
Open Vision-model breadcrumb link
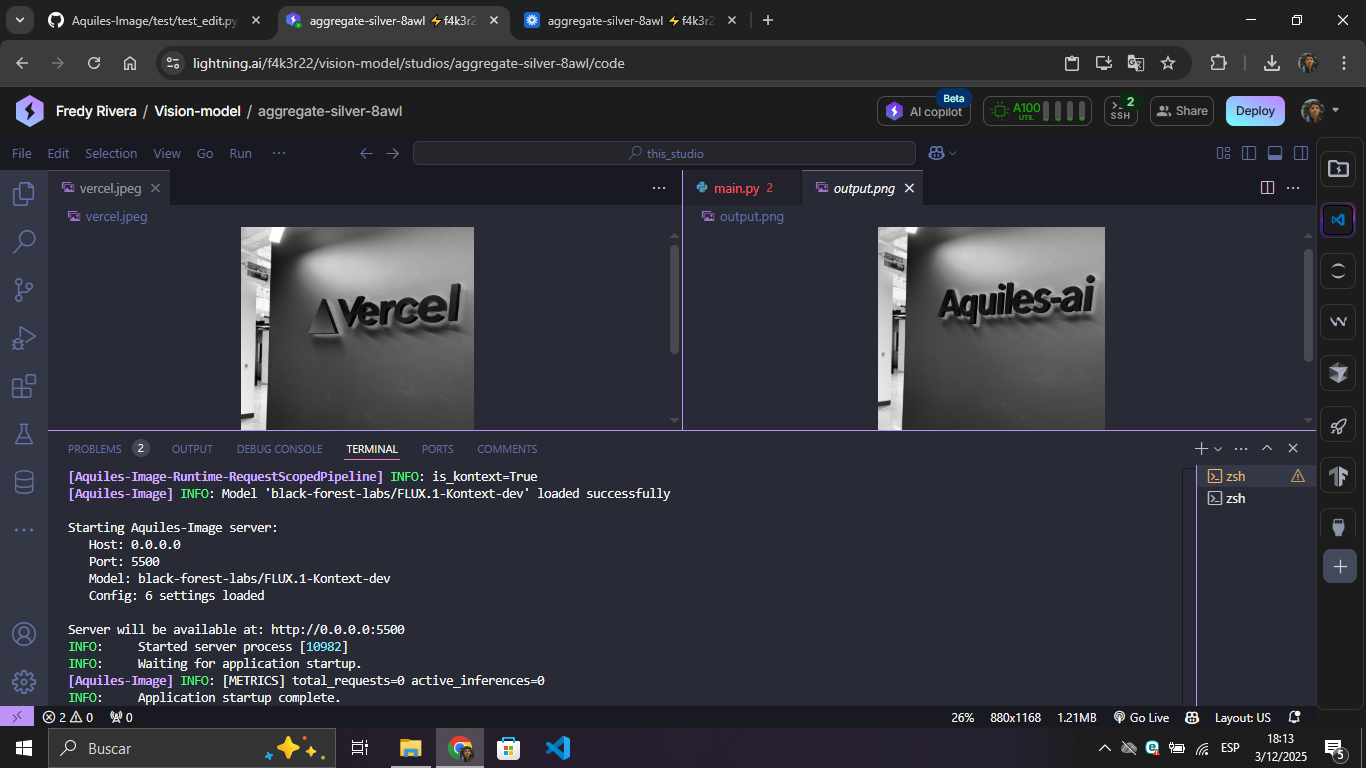coord(197,111)
